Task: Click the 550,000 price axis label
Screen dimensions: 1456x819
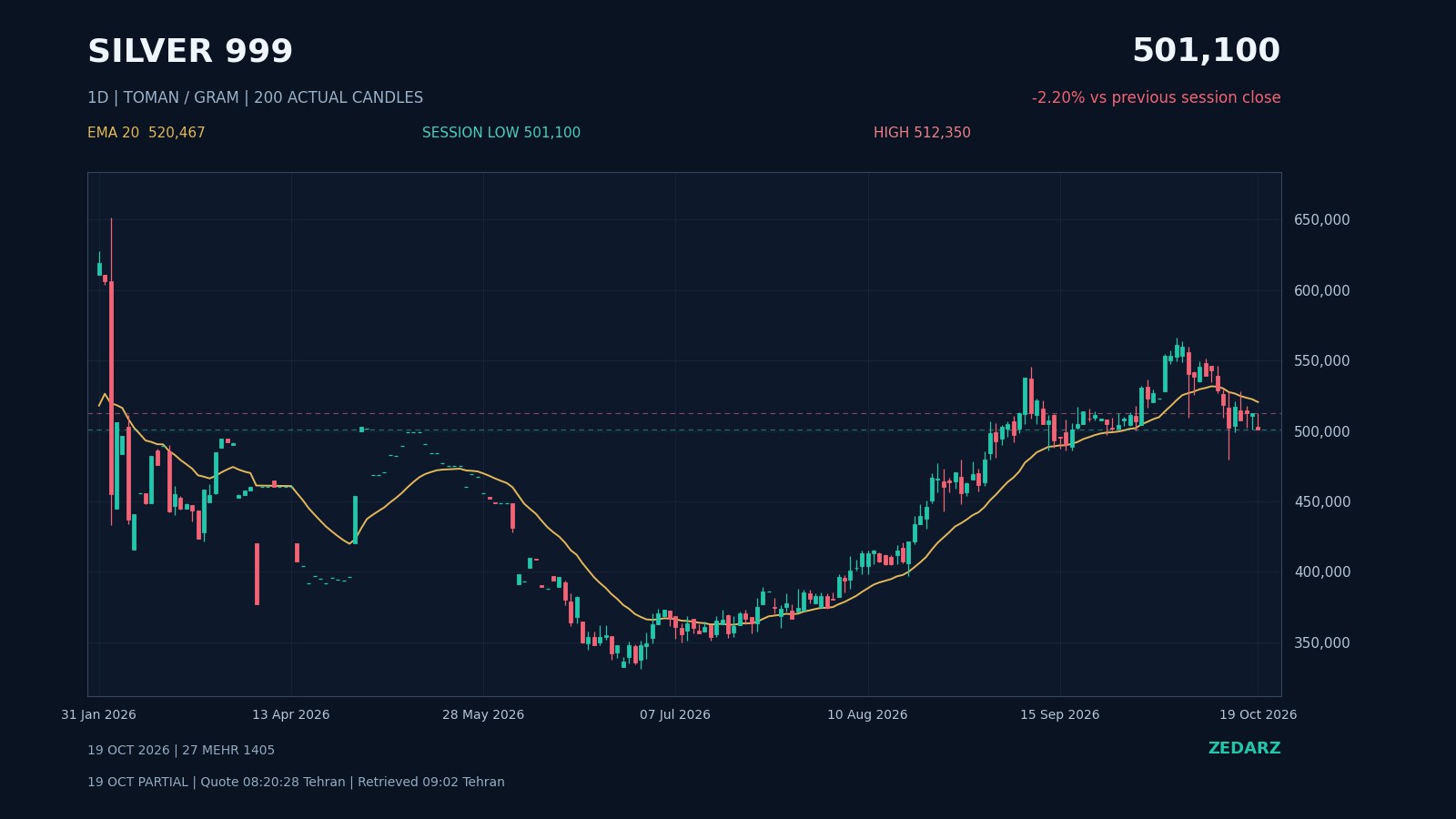Action: tap(1321, 361)
